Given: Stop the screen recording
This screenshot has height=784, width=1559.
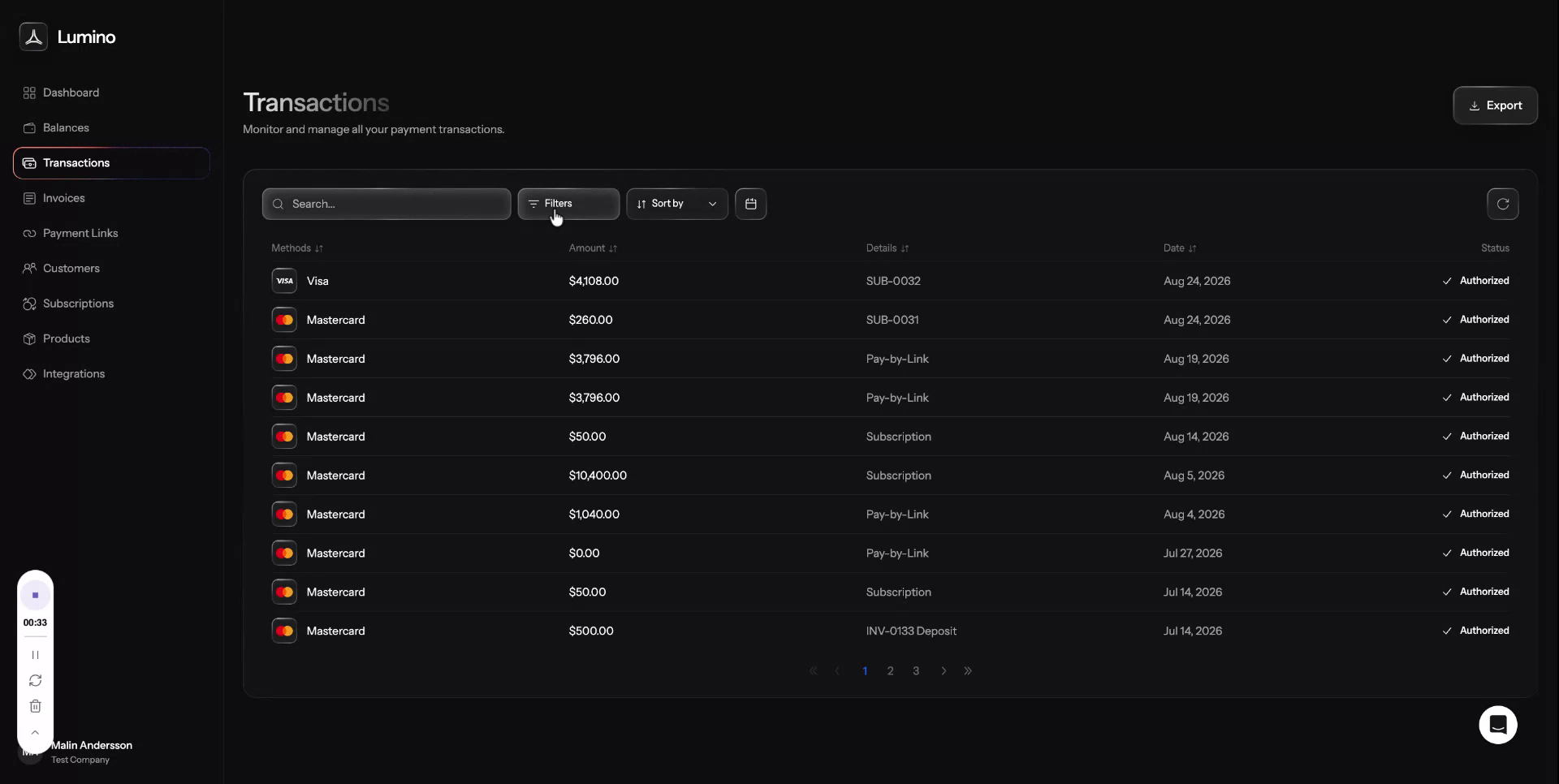Looking at the screenshot, I should [35, 596].
